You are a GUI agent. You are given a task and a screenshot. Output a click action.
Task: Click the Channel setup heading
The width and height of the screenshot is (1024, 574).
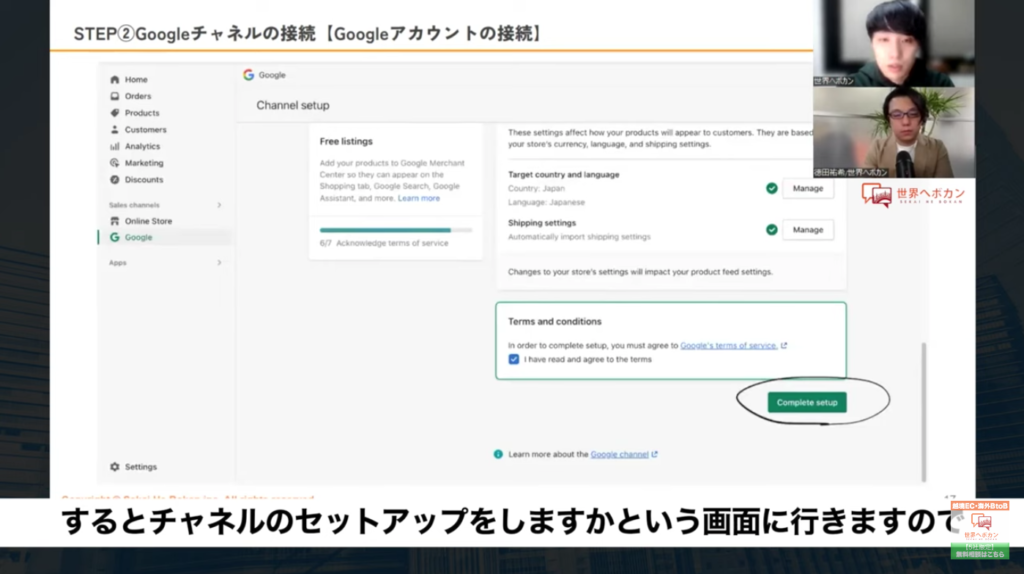click(x=293, y=105)
